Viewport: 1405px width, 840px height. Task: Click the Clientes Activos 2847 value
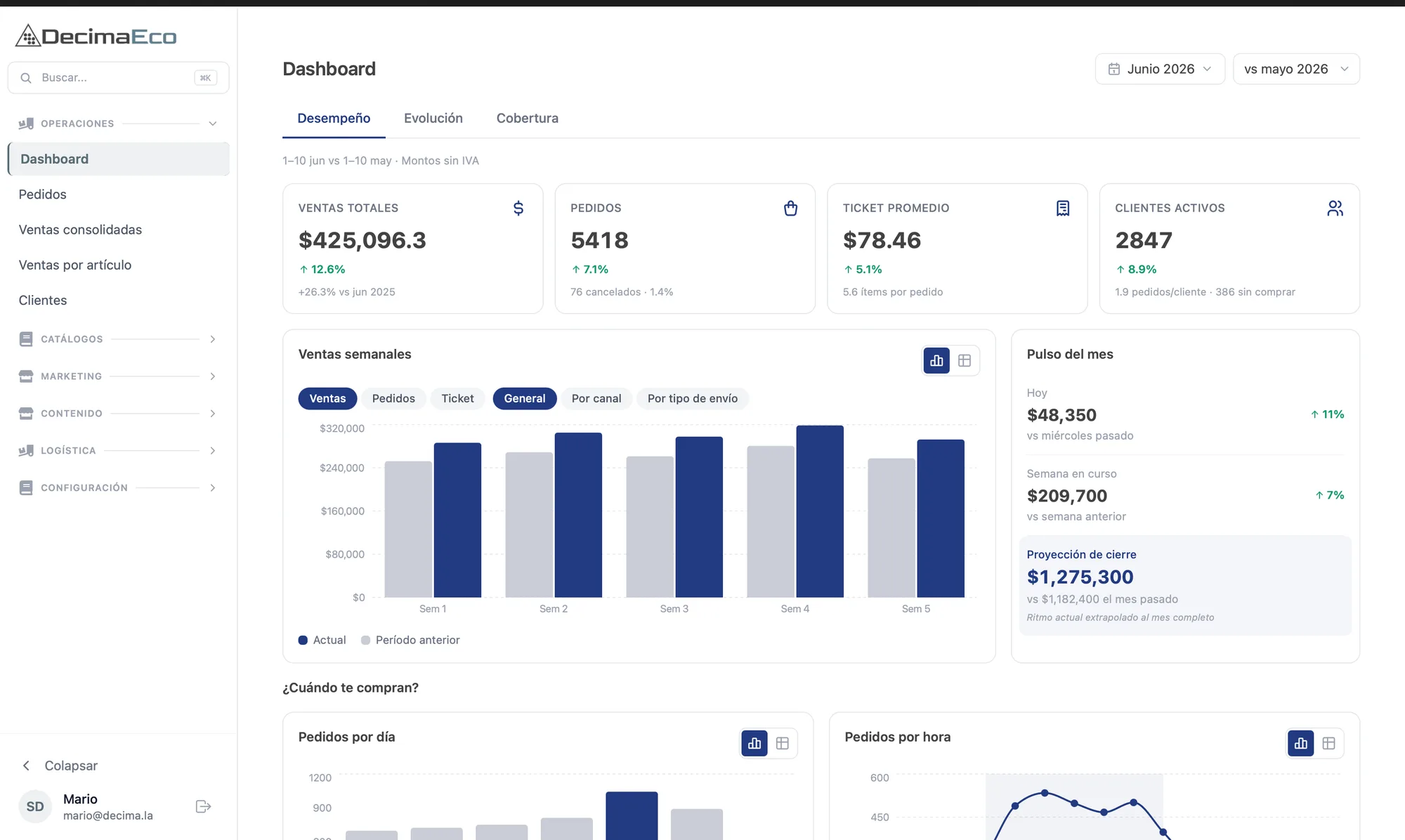coord(1144,240)
